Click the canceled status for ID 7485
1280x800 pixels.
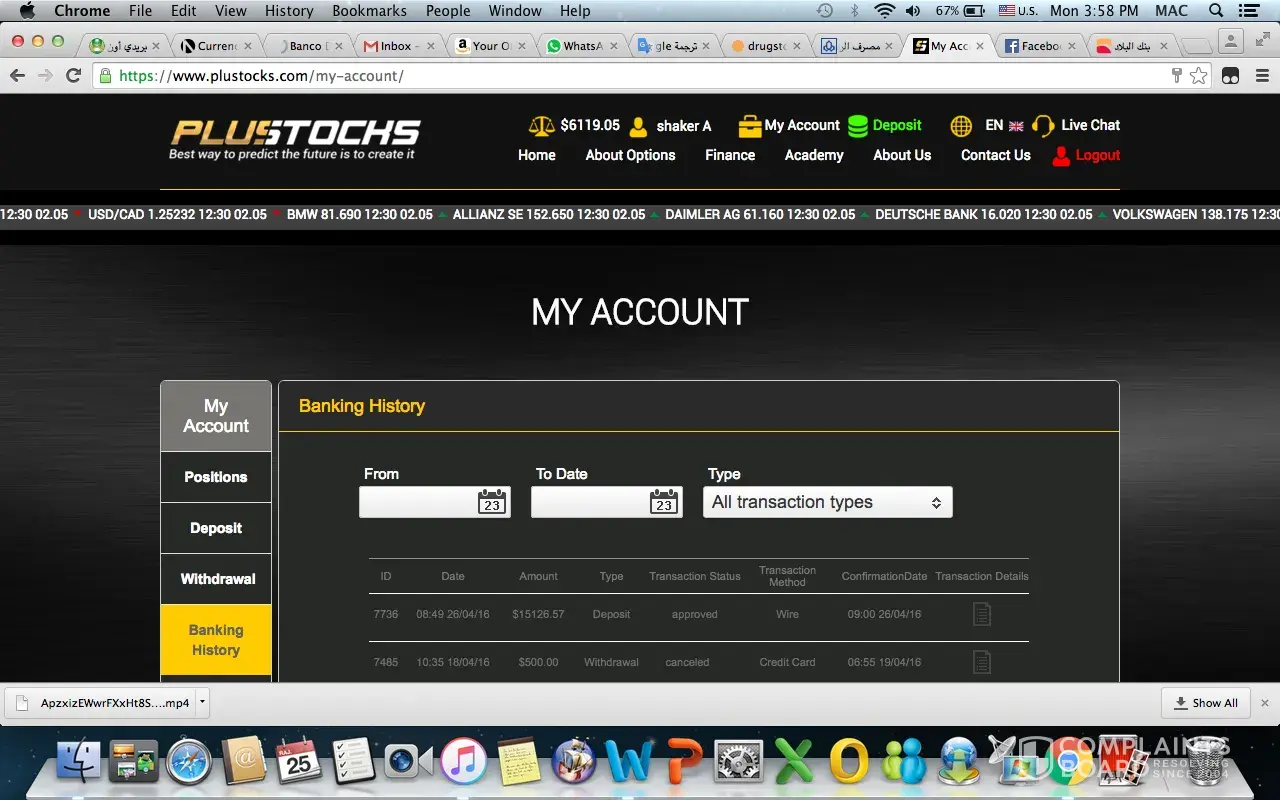coord(687,662)
